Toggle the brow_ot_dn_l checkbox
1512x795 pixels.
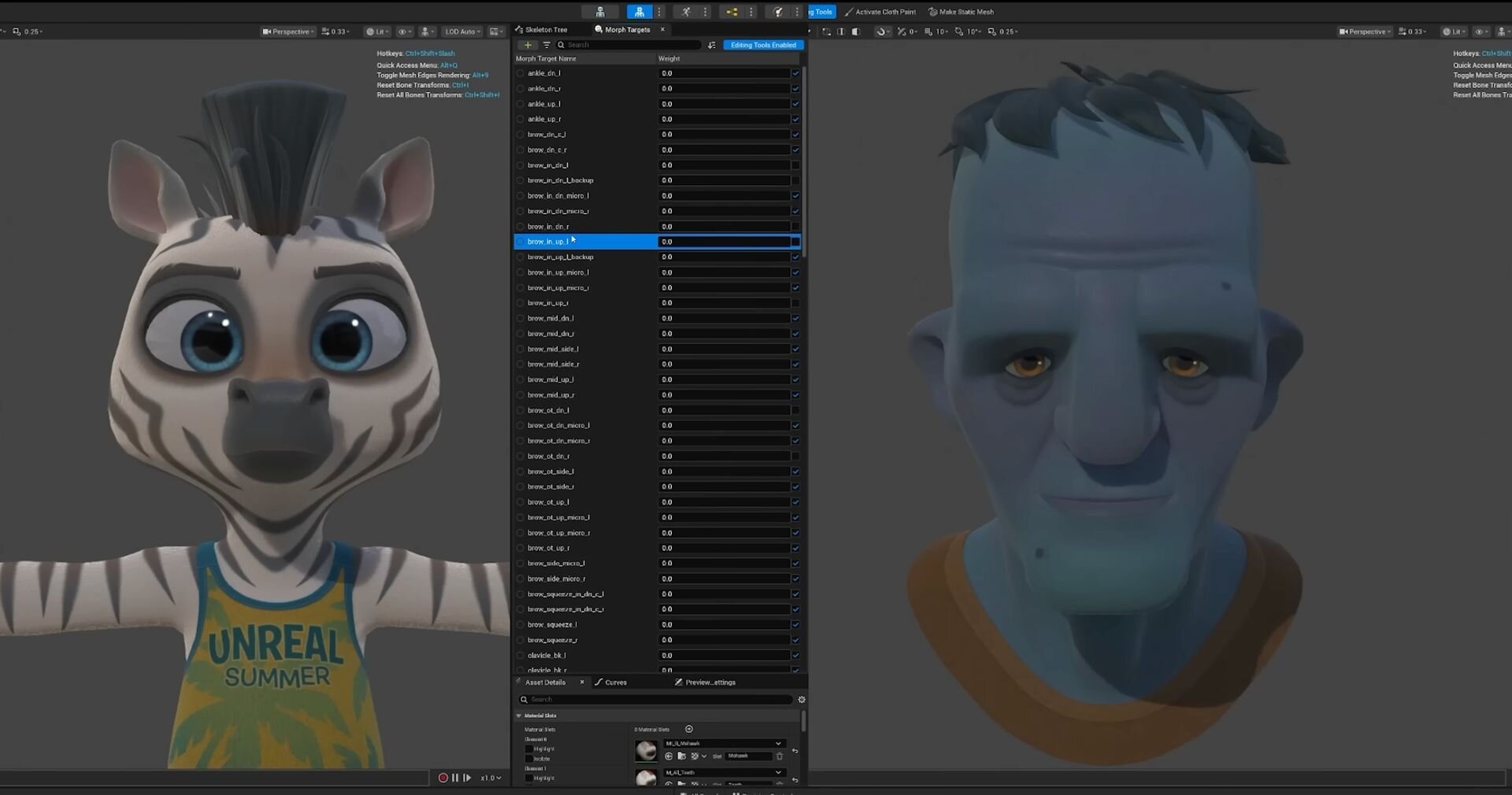click(795, 410)
